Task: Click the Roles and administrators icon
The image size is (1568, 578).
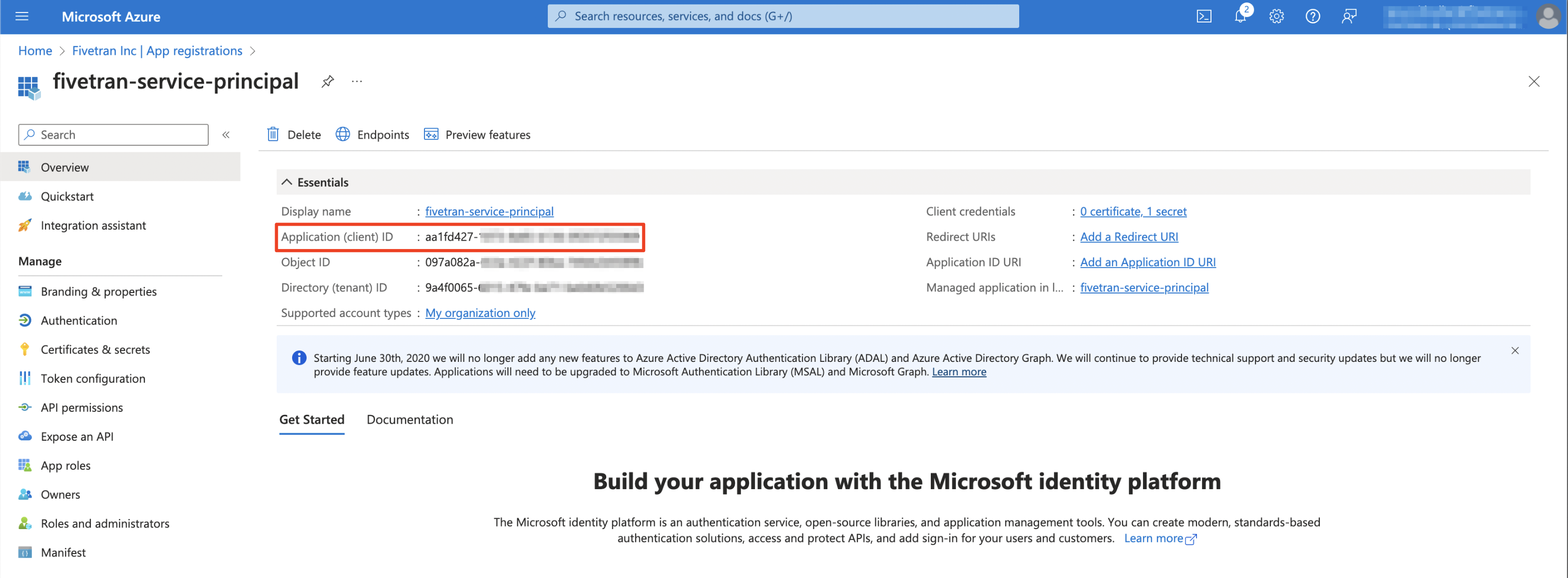Action: tap(25, 524)
